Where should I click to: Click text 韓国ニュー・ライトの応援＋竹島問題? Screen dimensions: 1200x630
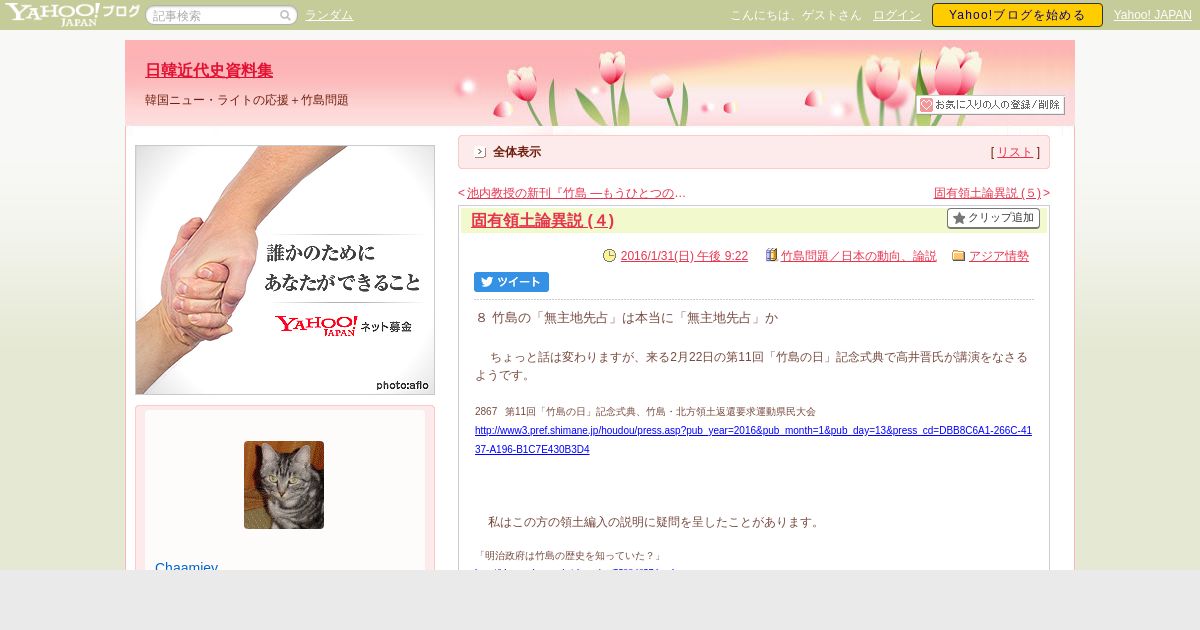(x=247, y=100)
